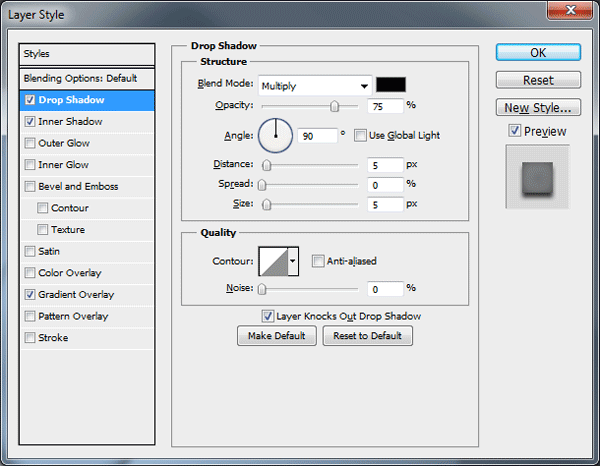Viewport: 600px width, 466px height.
Task: Tick the Texture sub-option checkbox
Action: tap(42, 230)
